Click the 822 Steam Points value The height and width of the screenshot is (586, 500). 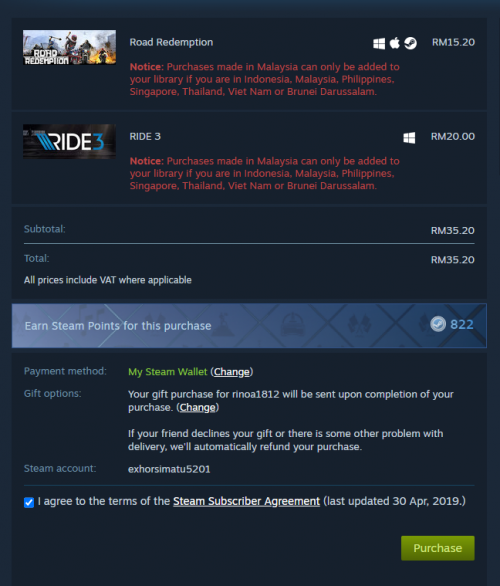[462, 324]
